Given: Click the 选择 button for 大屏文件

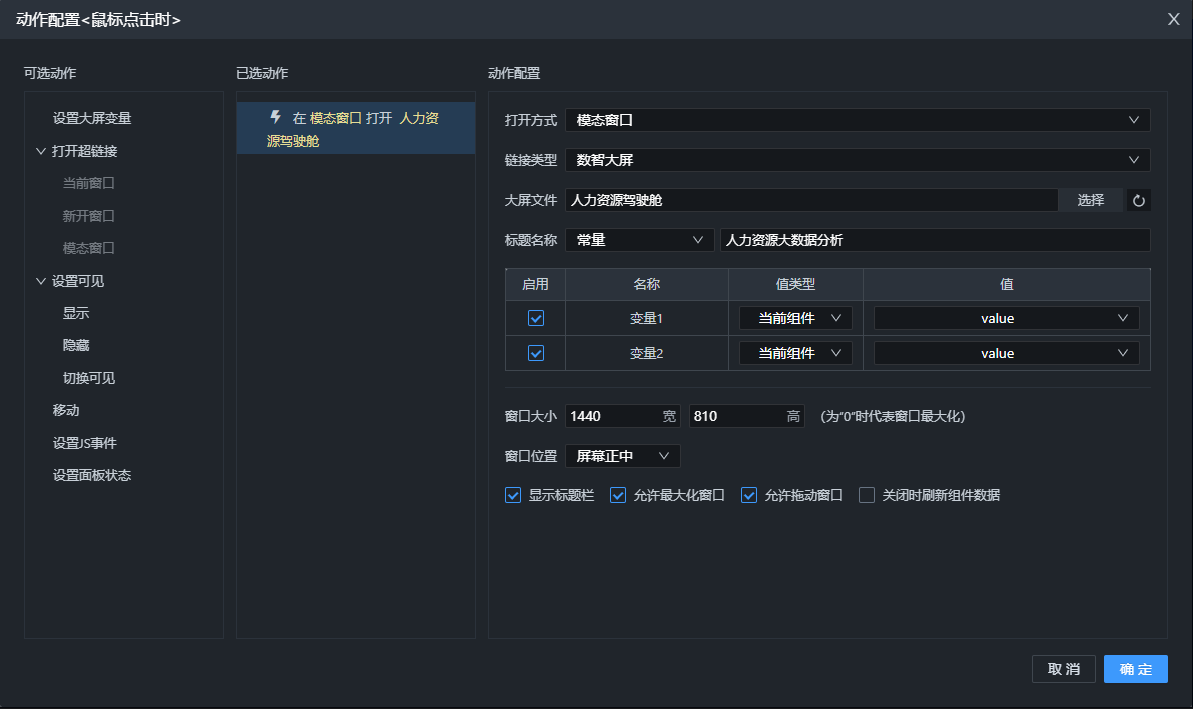Looking at the screenshot, I should point(1090,200).
